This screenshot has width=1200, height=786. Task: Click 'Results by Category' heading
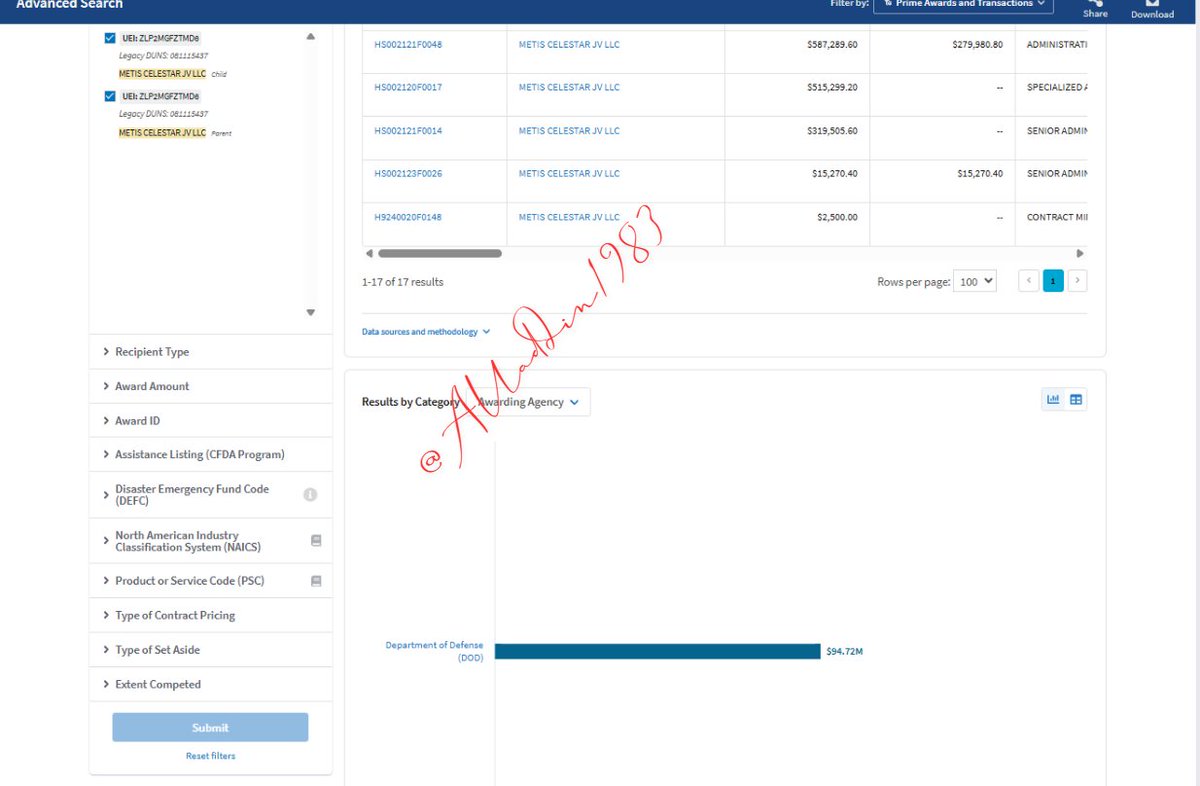point(411,402)
